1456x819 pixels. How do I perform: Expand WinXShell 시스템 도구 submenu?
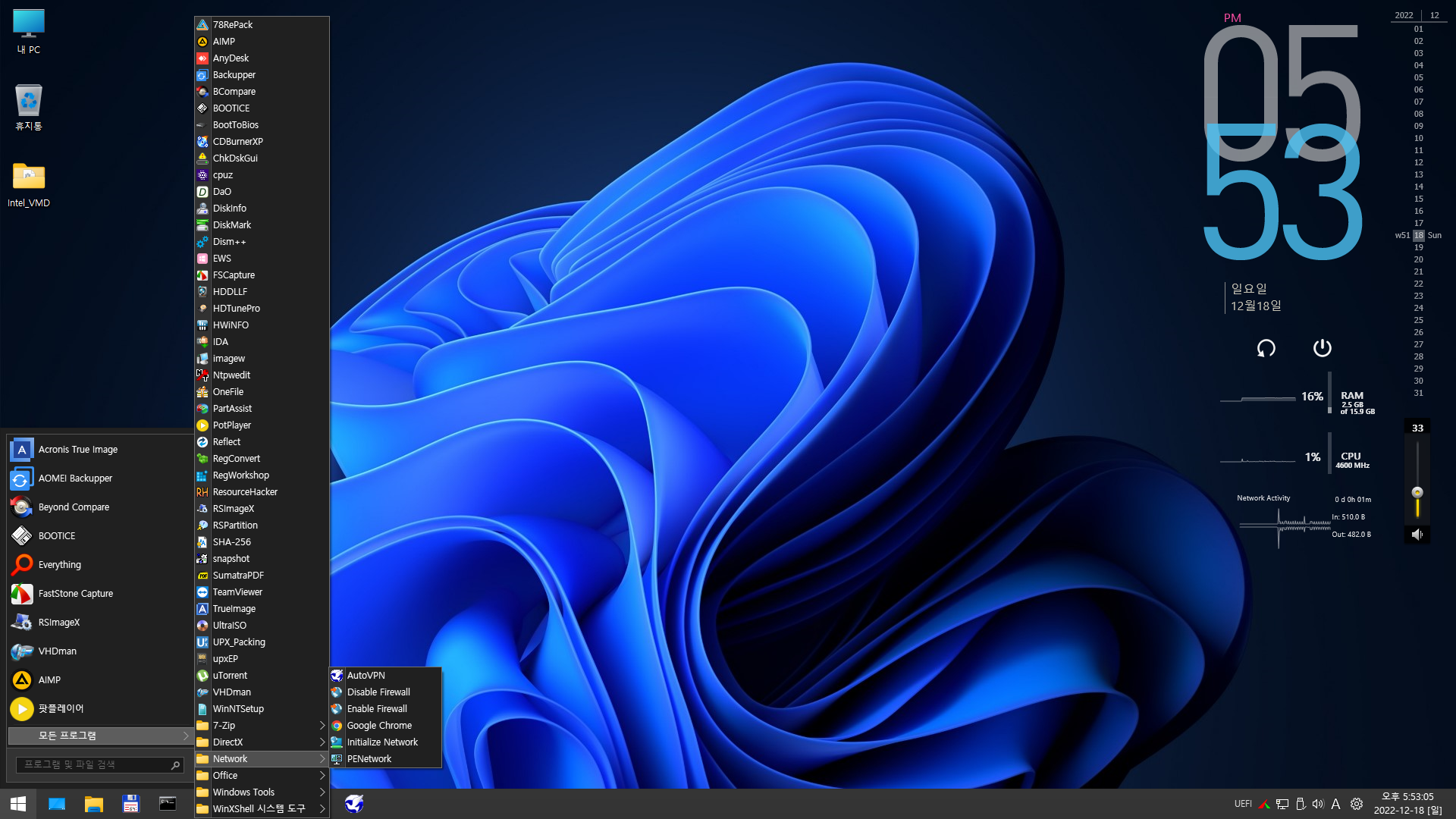[x=262, y=809]
